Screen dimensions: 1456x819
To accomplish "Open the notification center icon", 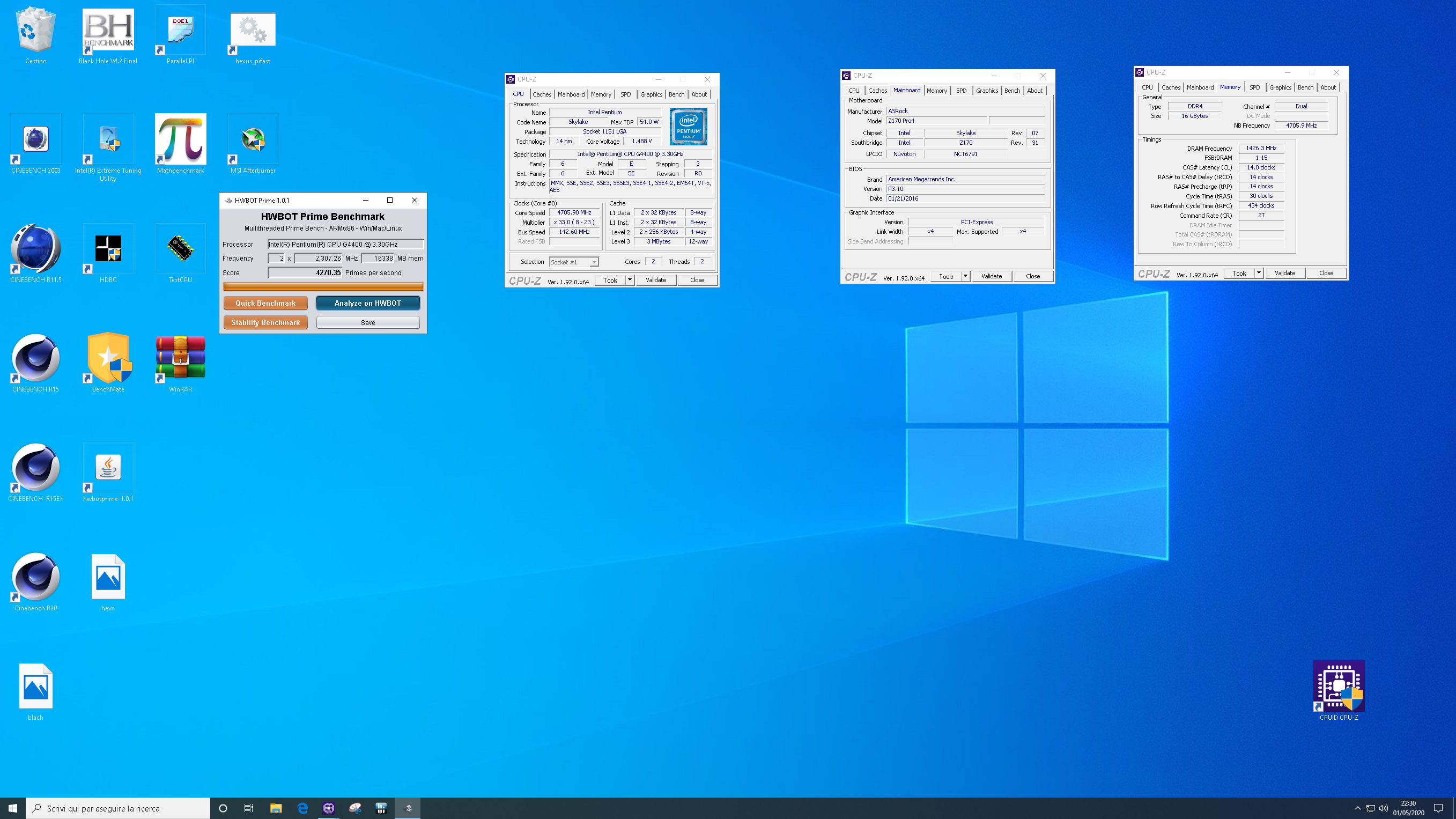I will point(1438,808).
